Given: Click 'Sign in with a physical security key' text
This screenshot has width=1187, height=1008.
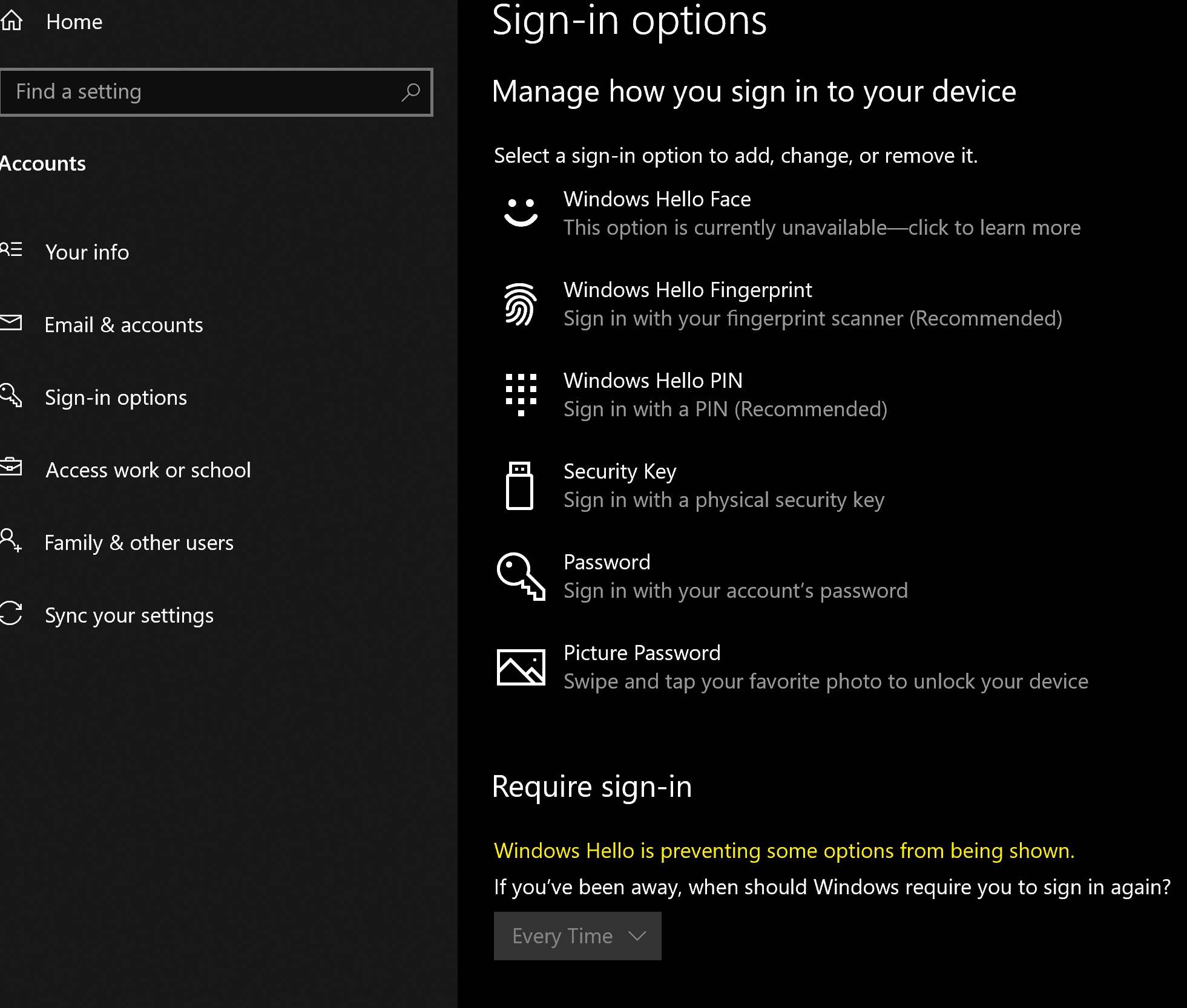Looking at the screenshot, I should [724, 500].
